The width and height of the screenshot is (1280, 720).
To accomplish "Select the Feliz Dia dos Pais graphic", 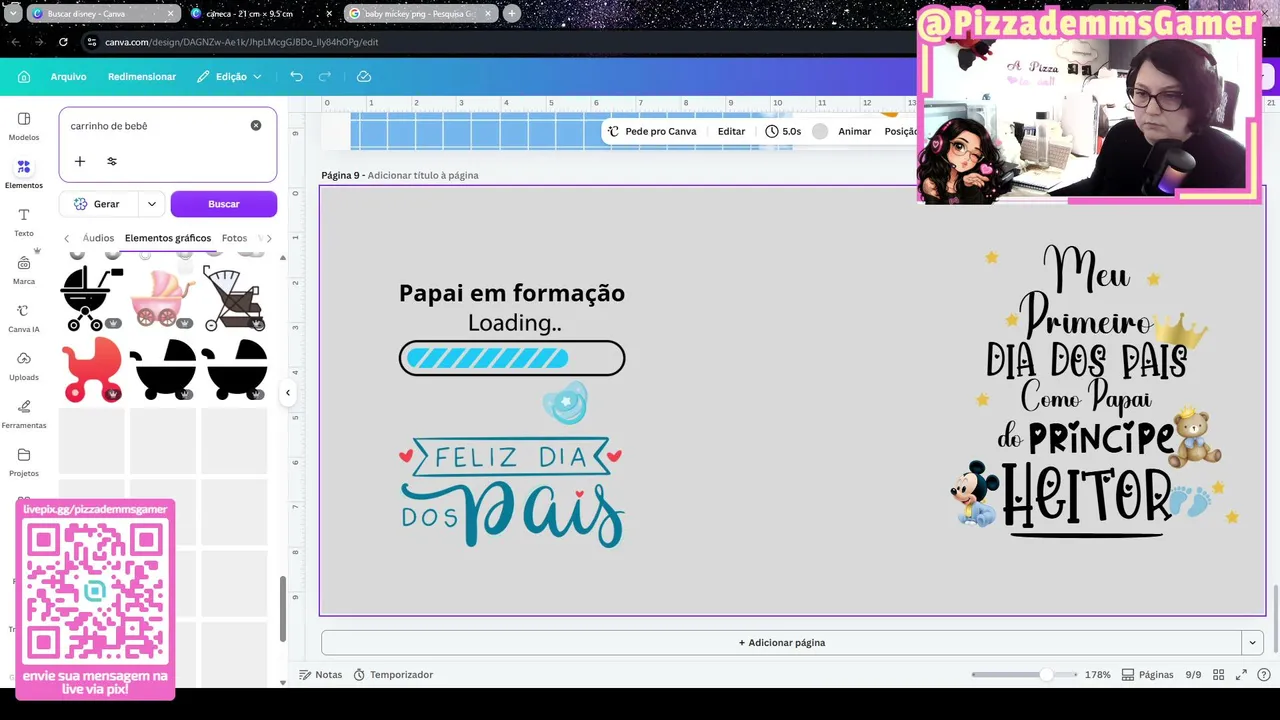I will [512, 493].
